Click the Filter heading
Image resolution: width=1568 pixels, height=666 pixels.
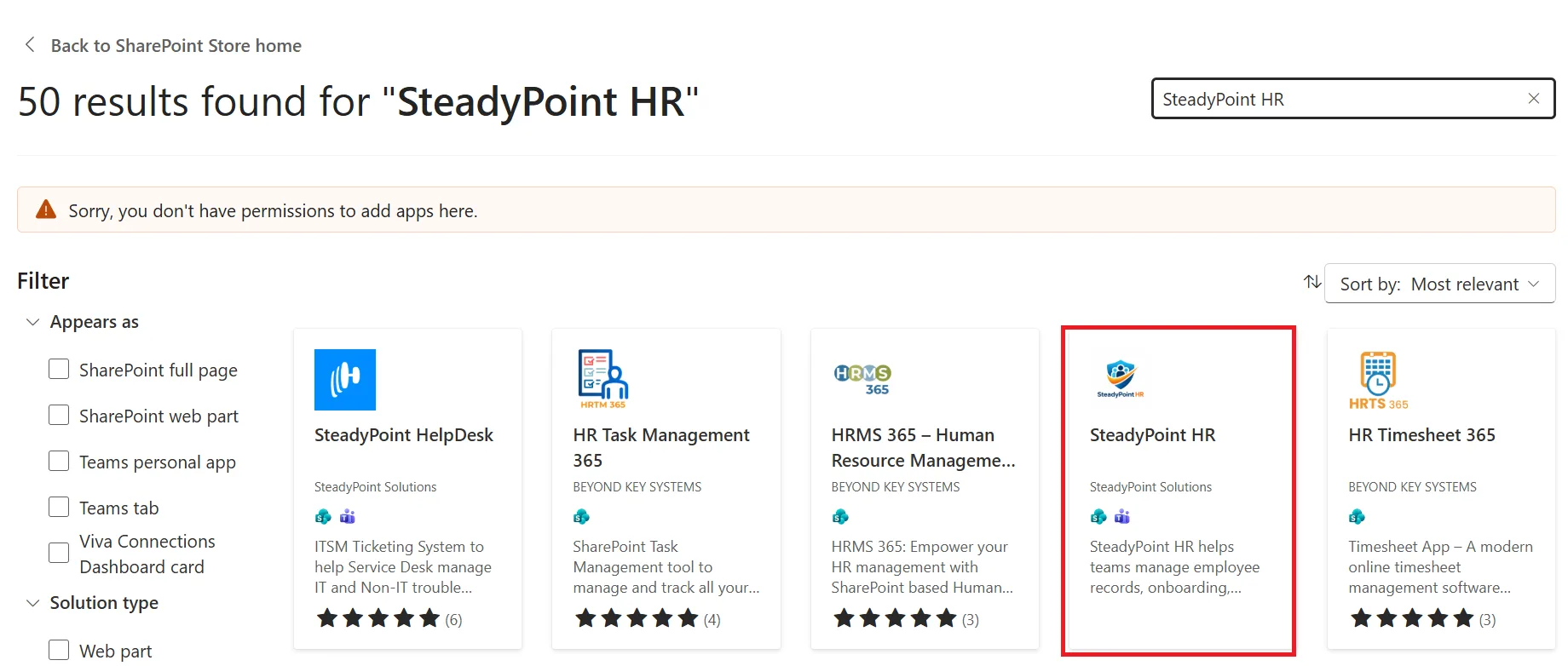click(43, 281)
